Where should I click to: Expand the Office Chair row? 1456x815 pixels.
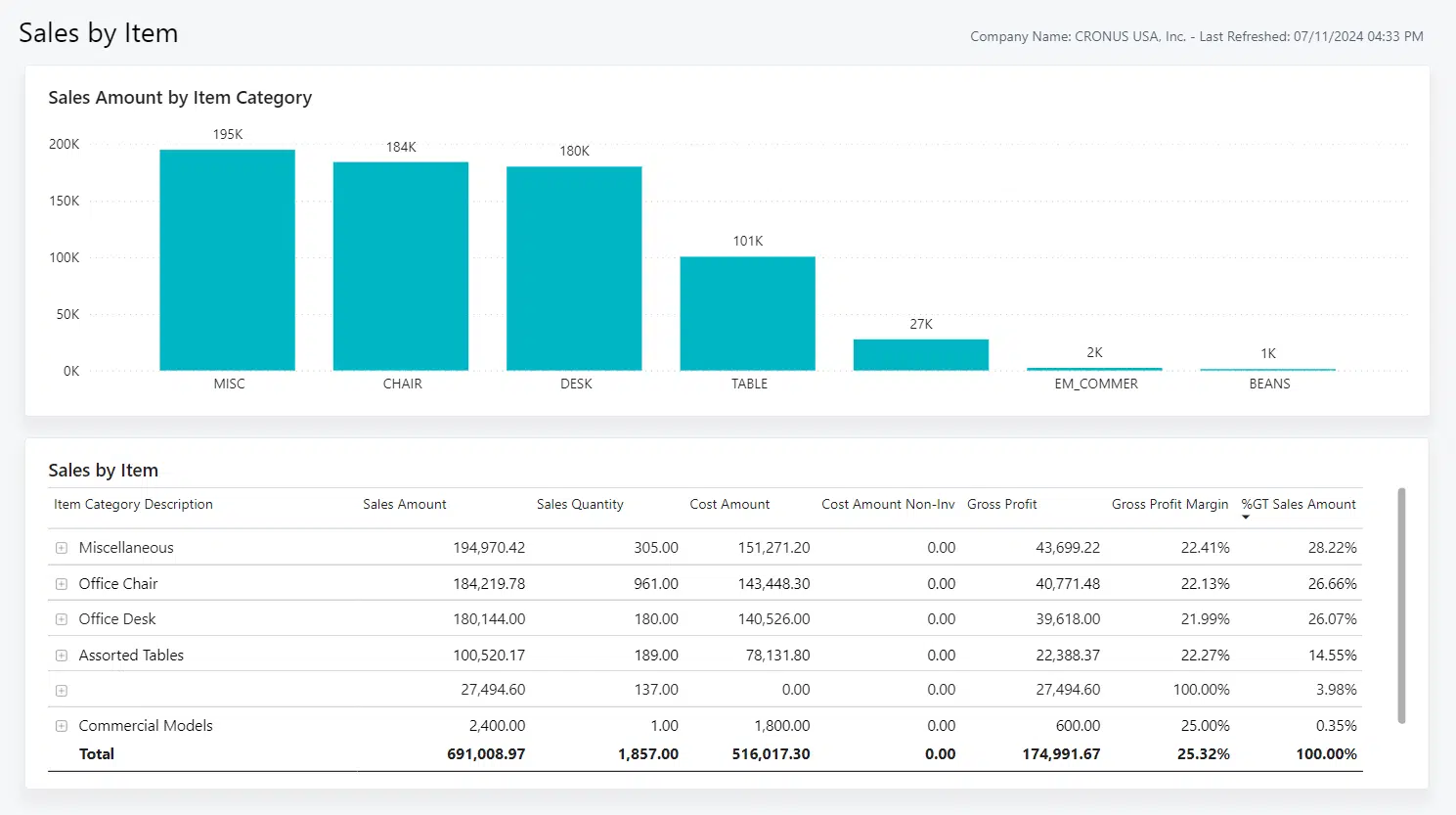[62, 584]
